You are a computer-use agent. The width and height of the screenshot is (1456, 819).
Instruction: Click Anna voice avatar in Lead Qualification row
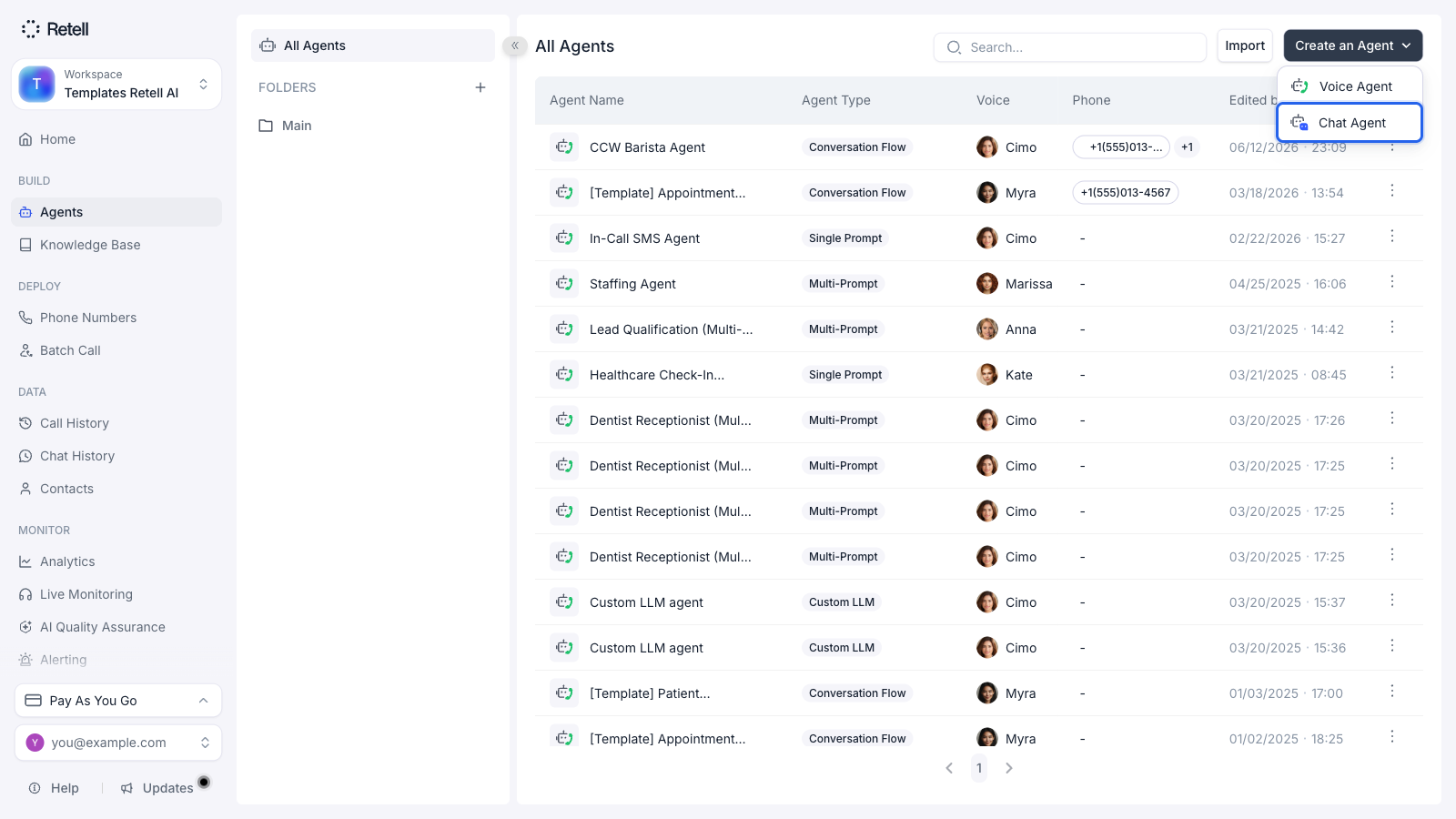[x=987, y=329]
